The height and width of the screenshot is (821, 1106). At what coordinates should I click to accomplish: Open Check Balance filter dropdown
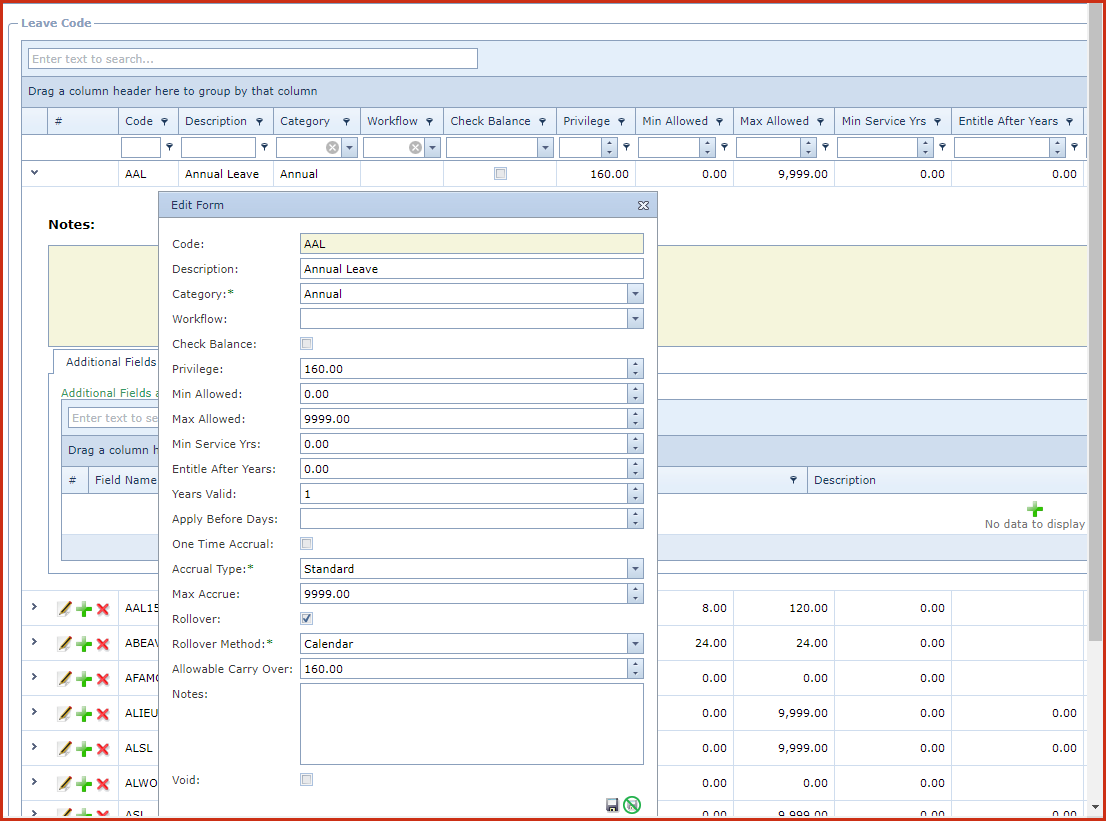click(545, 147)
